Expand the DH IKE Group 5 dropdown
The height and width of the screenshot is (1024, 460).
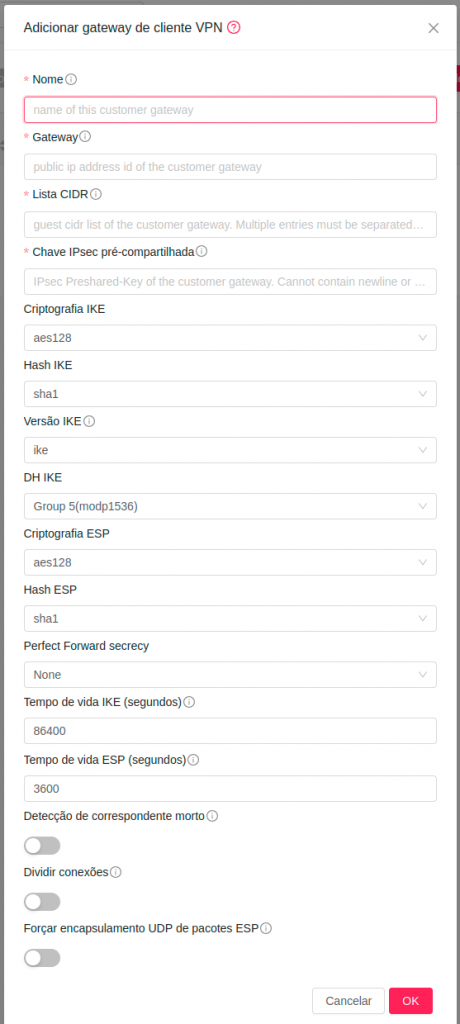[x=230, y=506]
